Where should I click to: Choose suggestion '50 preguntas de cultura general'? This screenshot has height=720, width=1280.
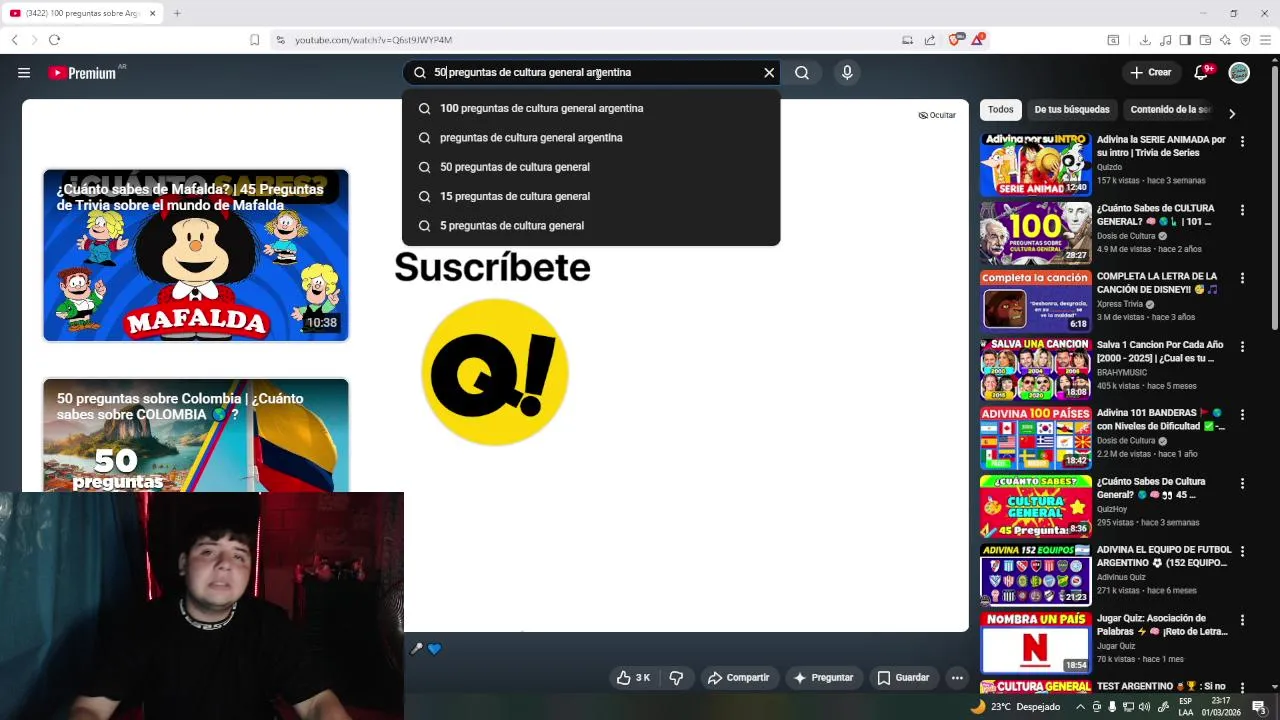click(x=591, y=167)
